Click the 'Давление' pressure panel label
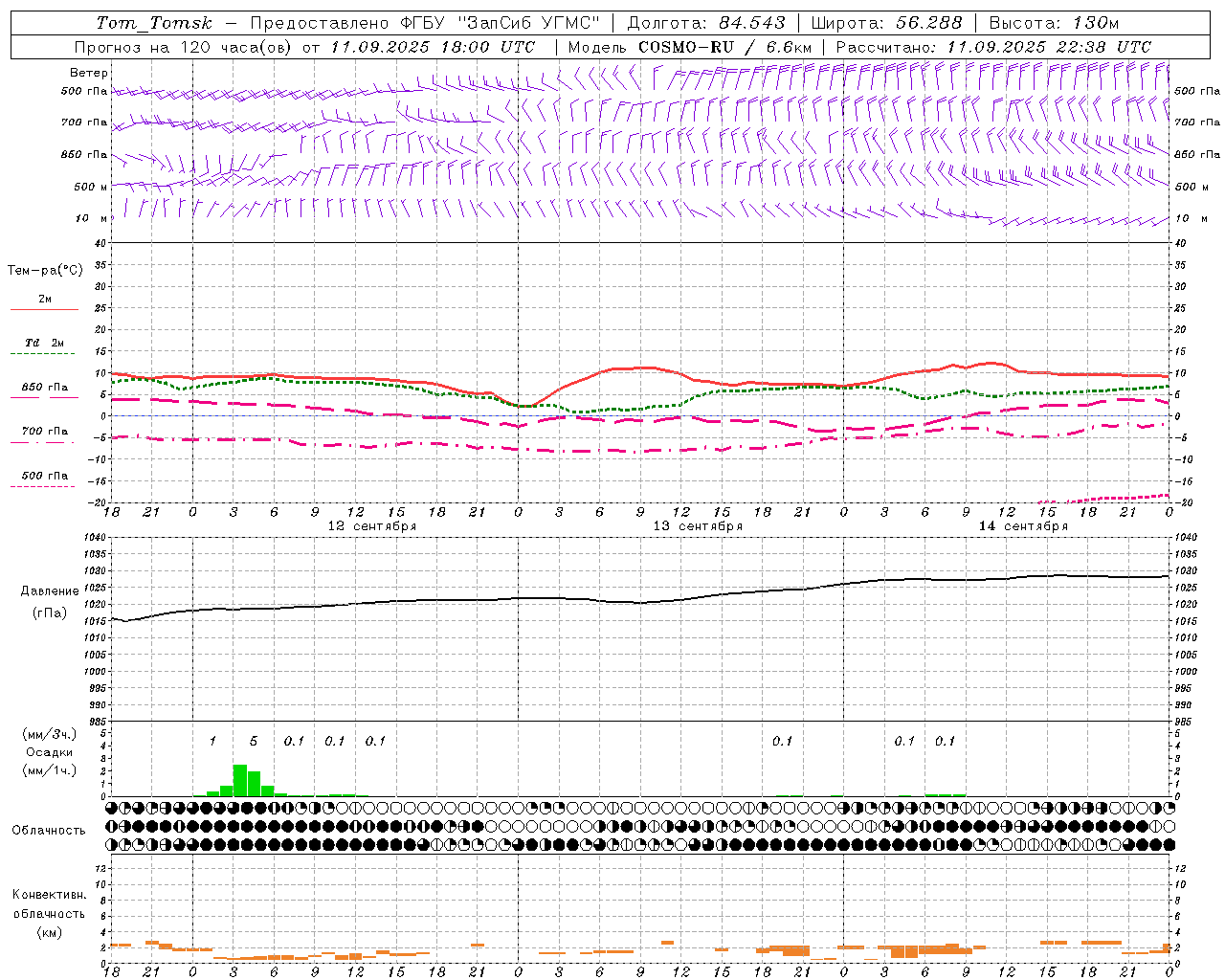The width and height of the screenshot is (1225, 980). pyautogui.click(x=50, y=591)
